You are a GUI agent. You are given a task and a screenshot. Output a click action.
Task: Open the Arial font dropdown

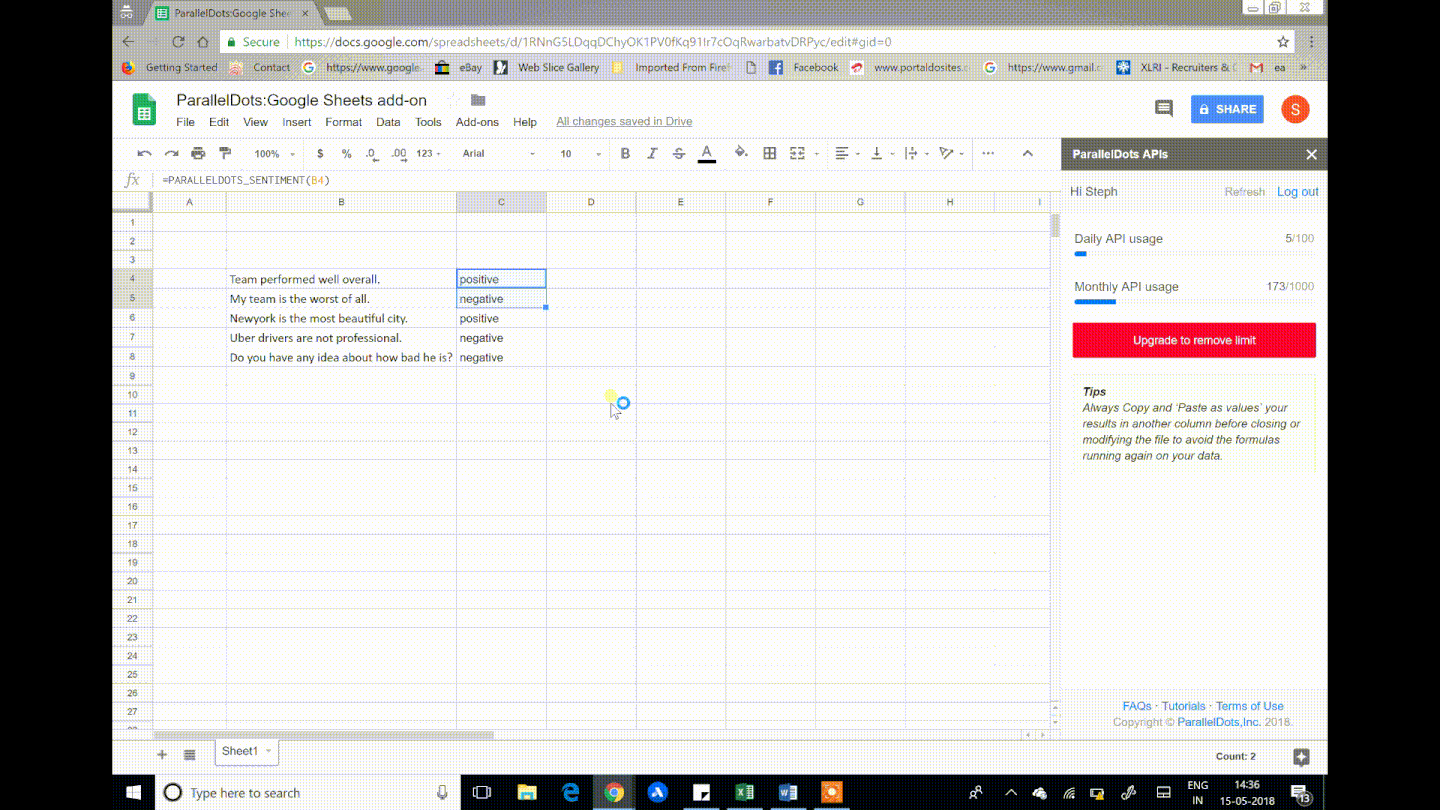coord(499,154)
